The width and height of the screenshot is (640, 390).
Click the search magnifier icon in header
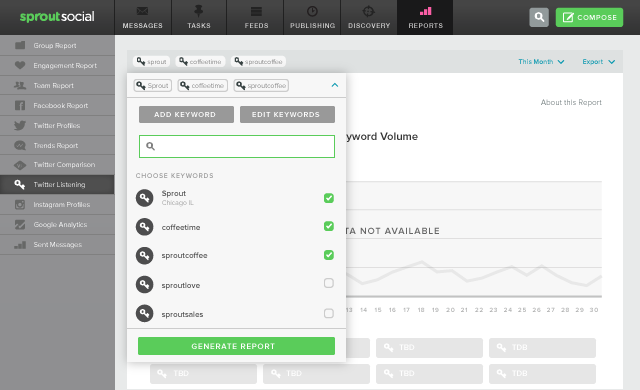[539, 17]
